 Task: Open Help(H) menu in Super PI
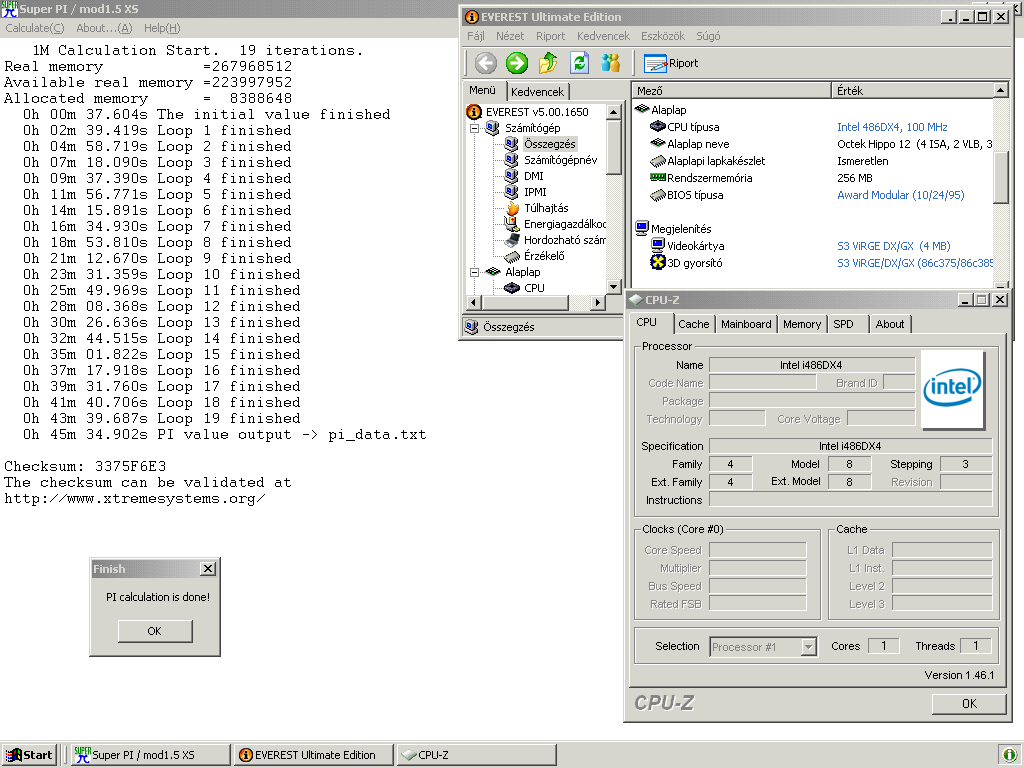(x=162, y=28)
